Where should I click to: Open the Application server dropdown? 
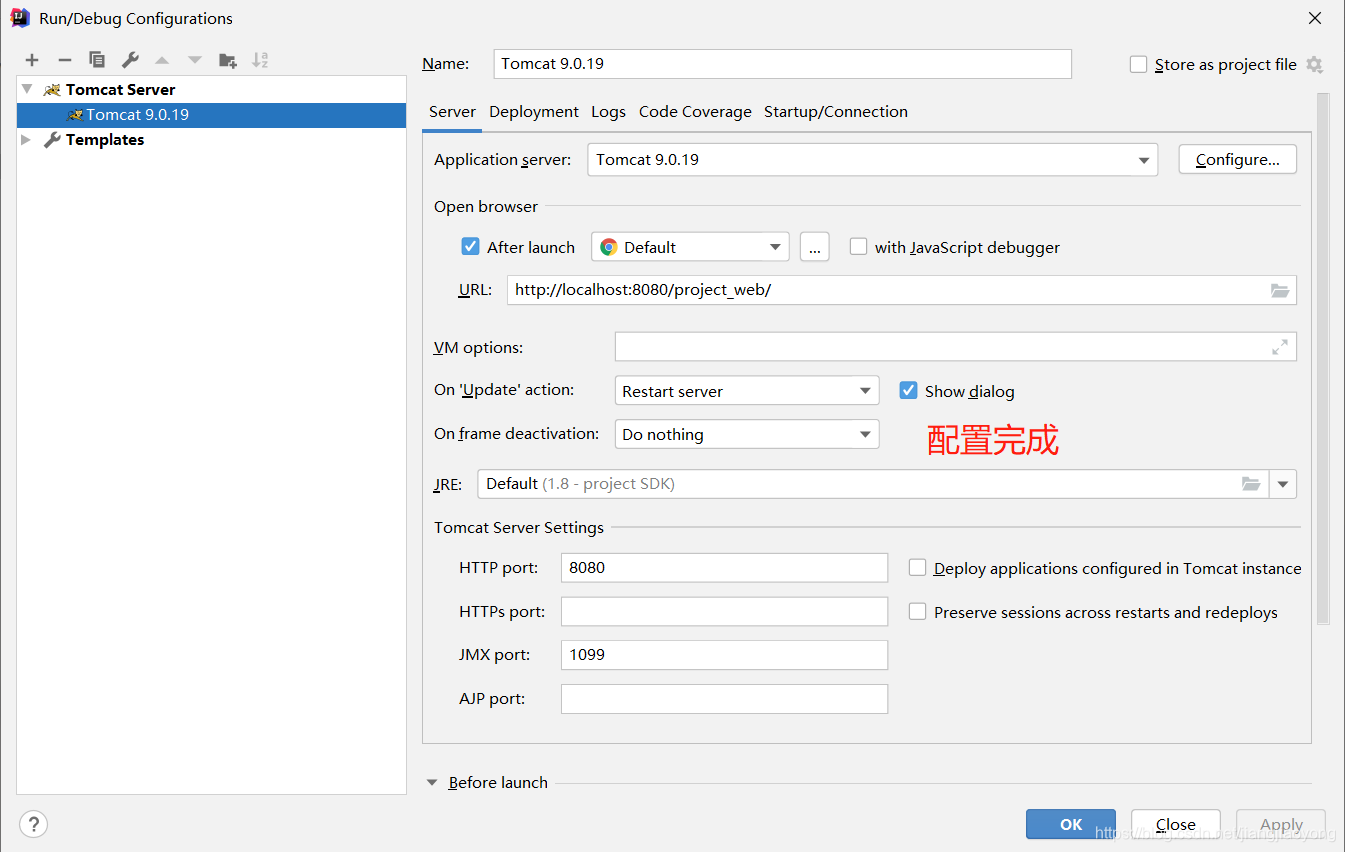pos(872,160)
